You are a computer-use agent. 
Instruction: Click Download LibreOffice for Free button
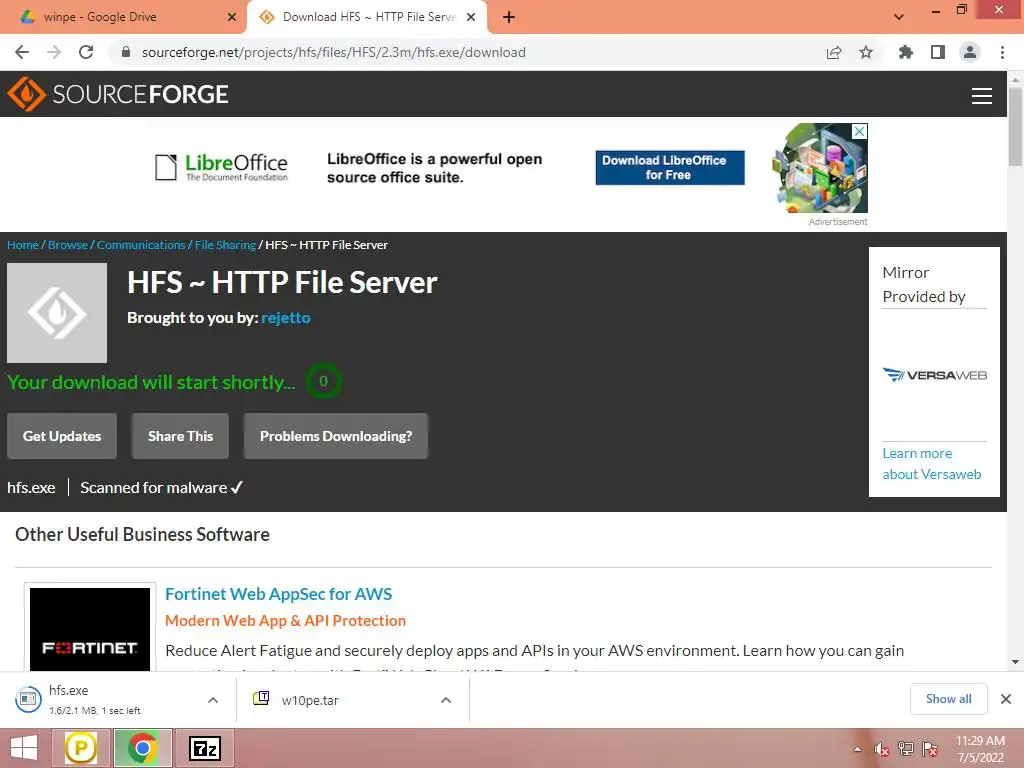pyautogui.click(x=670, y=168)
